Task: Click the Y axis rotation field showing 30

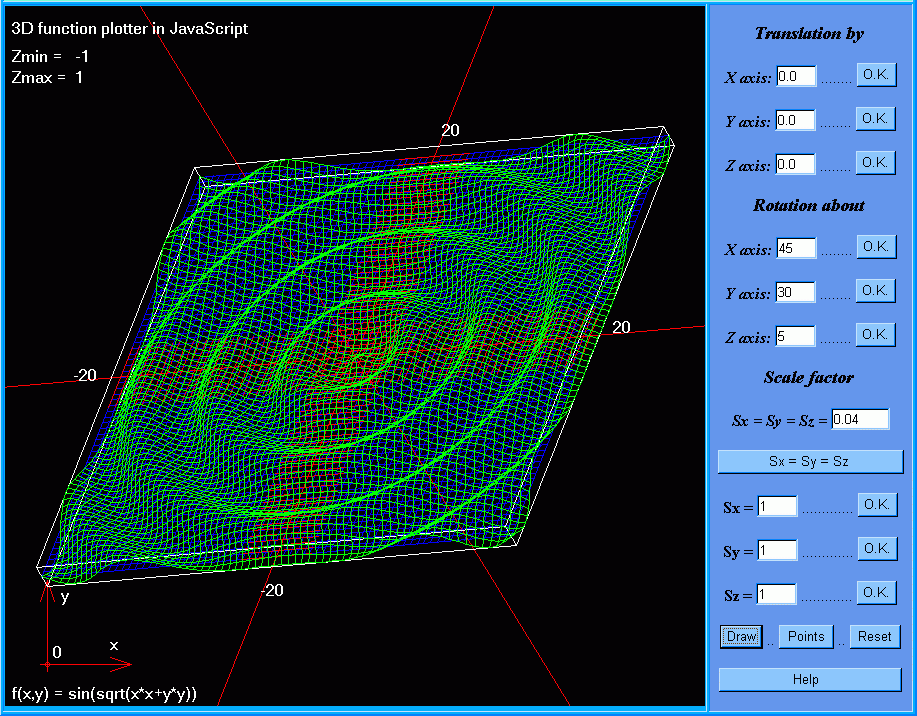Action: coord(796,293)
